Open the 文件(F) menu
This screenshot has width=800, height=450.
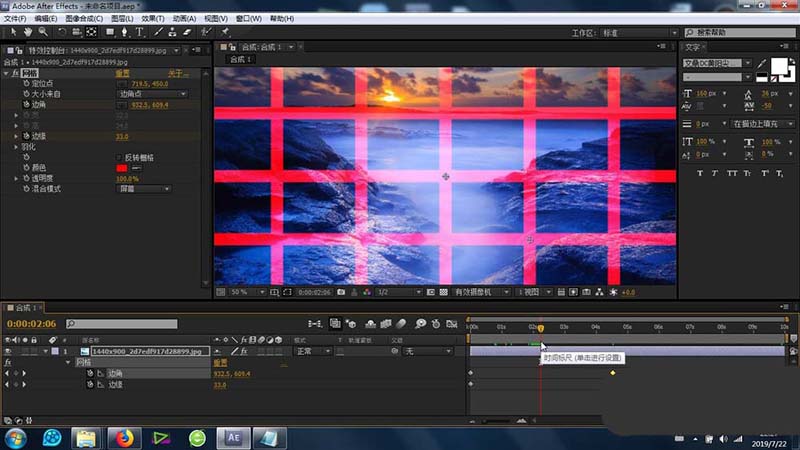(15, 18)
